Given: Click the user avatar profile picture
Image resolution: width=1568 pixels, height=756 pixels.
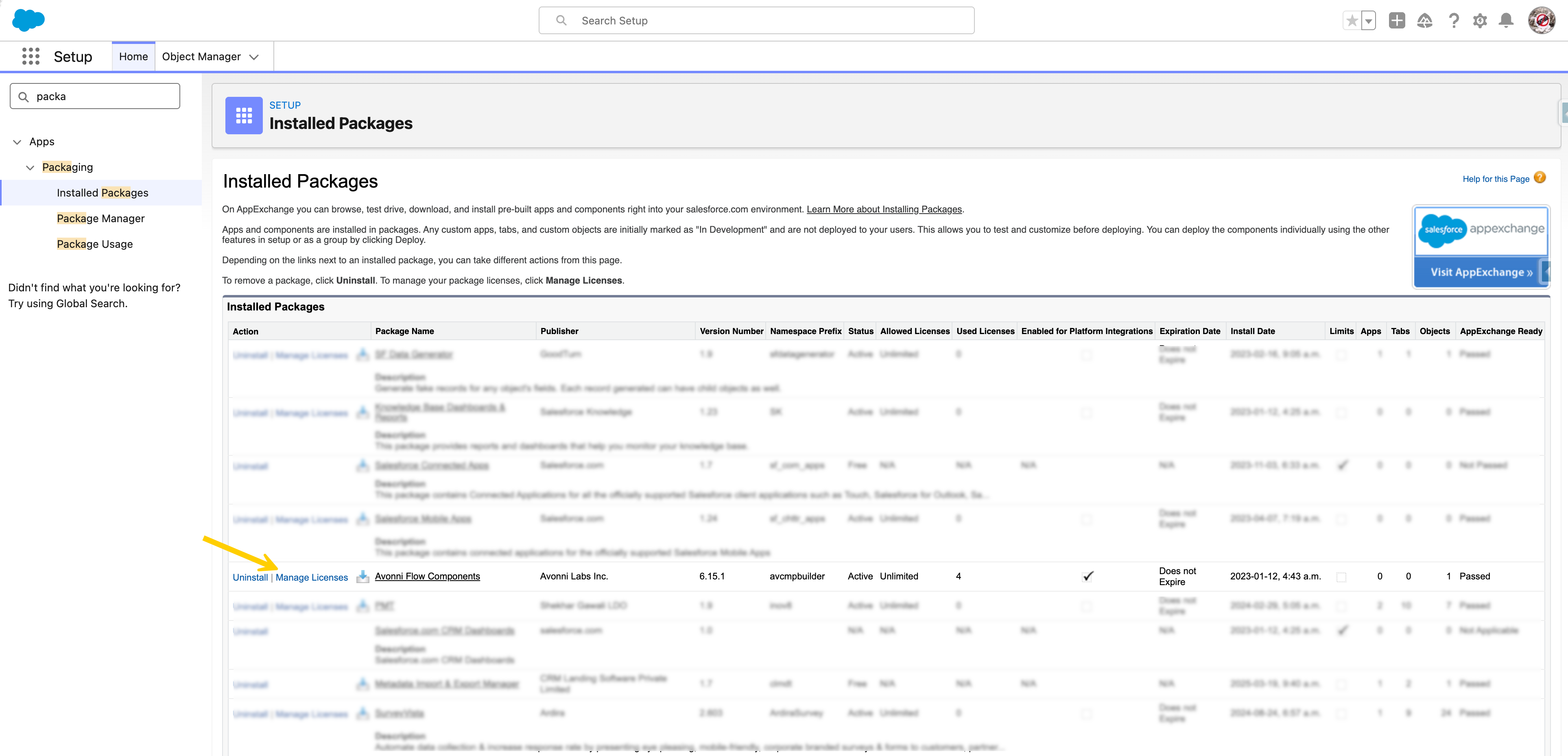Looking at the screenshot, I should (1541, 21).
